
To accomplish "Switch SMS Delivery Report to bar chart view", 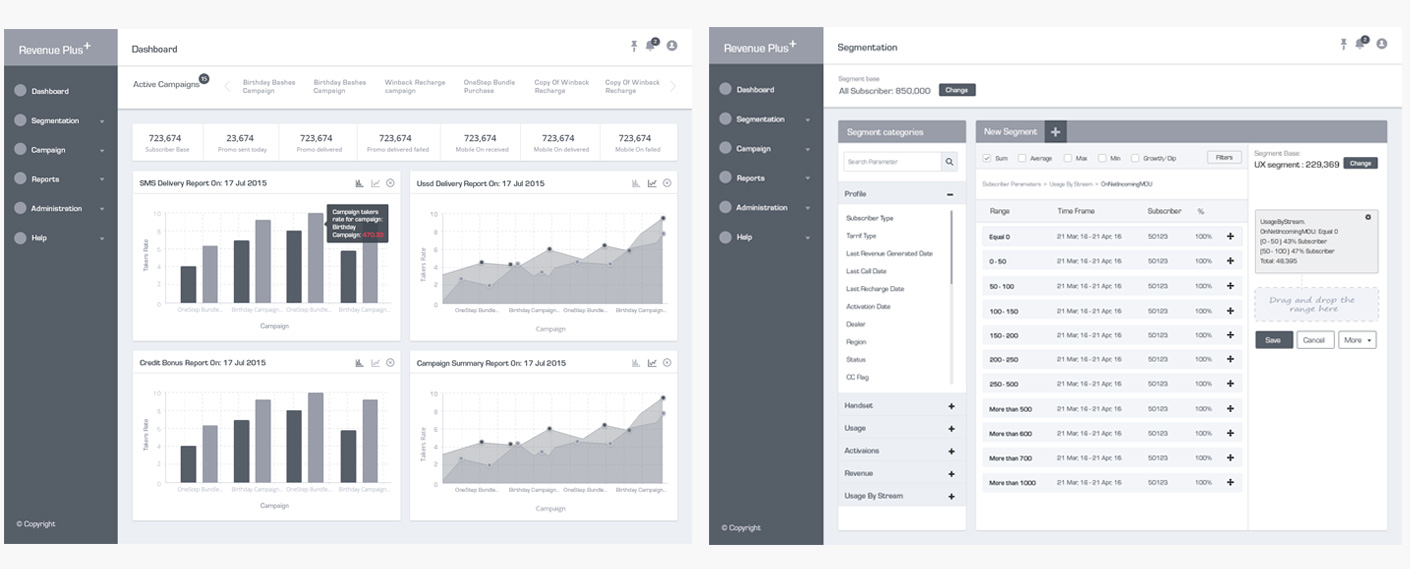I will [x=358, y=183].
